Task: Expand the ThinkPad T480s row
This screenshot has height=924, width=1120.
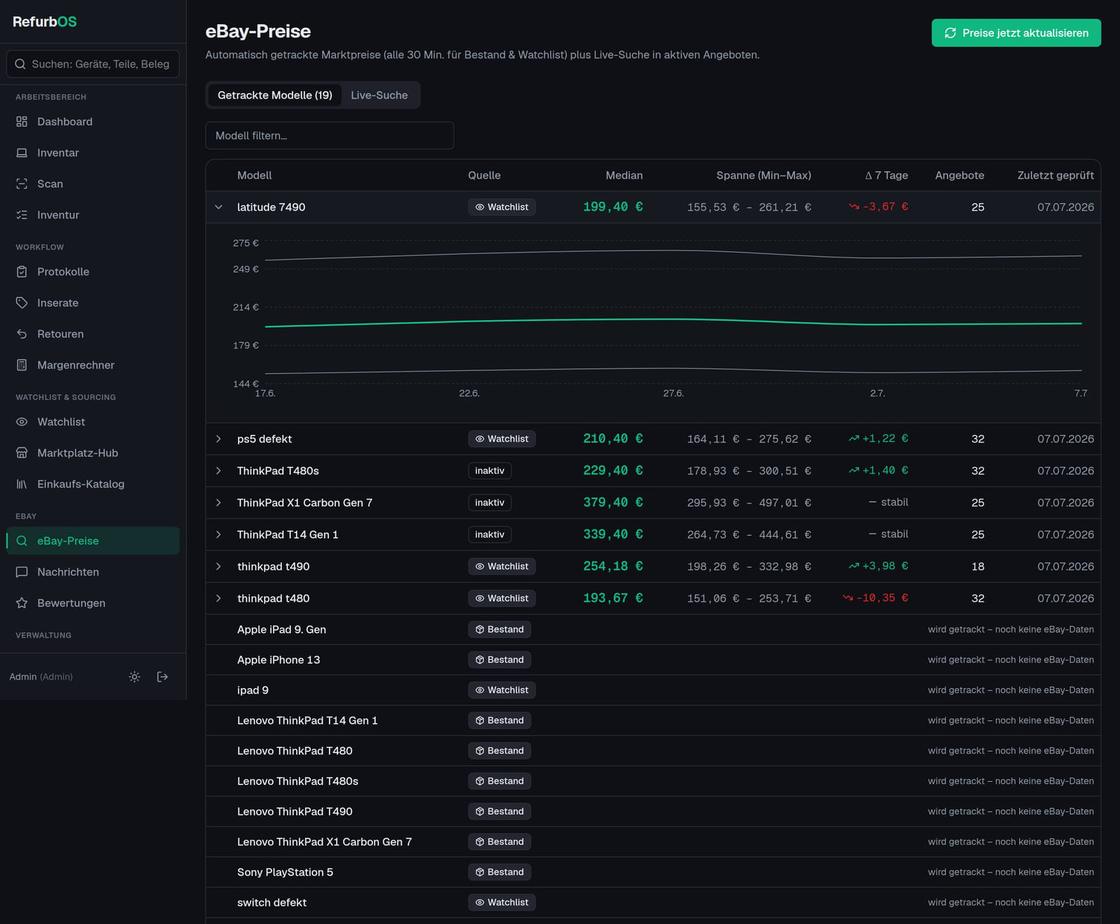Action: click(x=219, y=471)
